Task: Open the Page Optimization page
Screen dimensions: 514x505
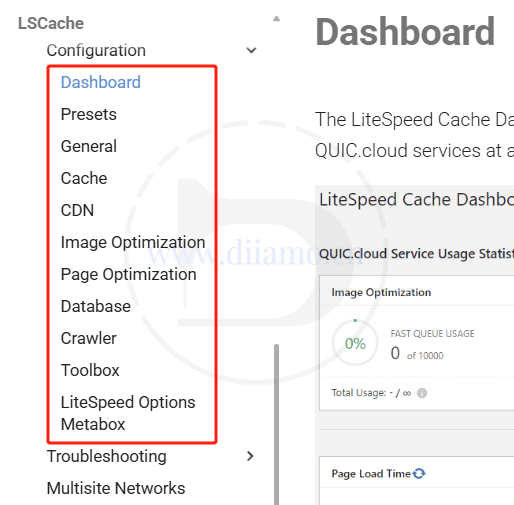Action: pos(129,274)
